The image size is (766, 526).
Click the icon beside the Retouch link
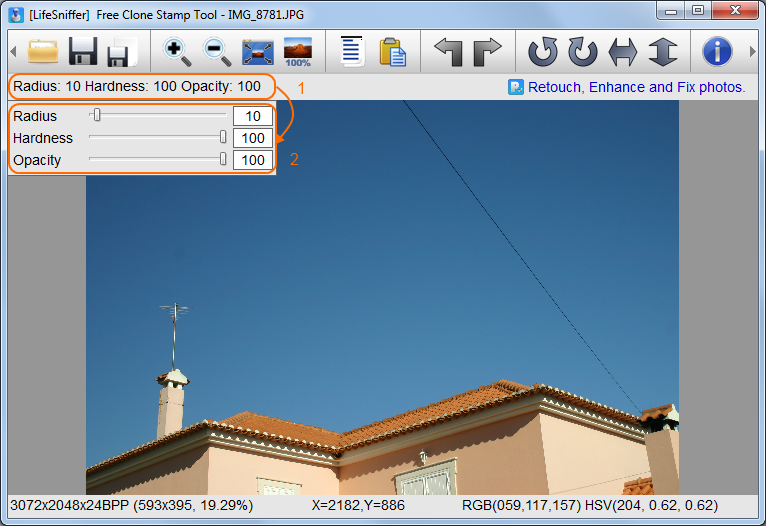516,87
